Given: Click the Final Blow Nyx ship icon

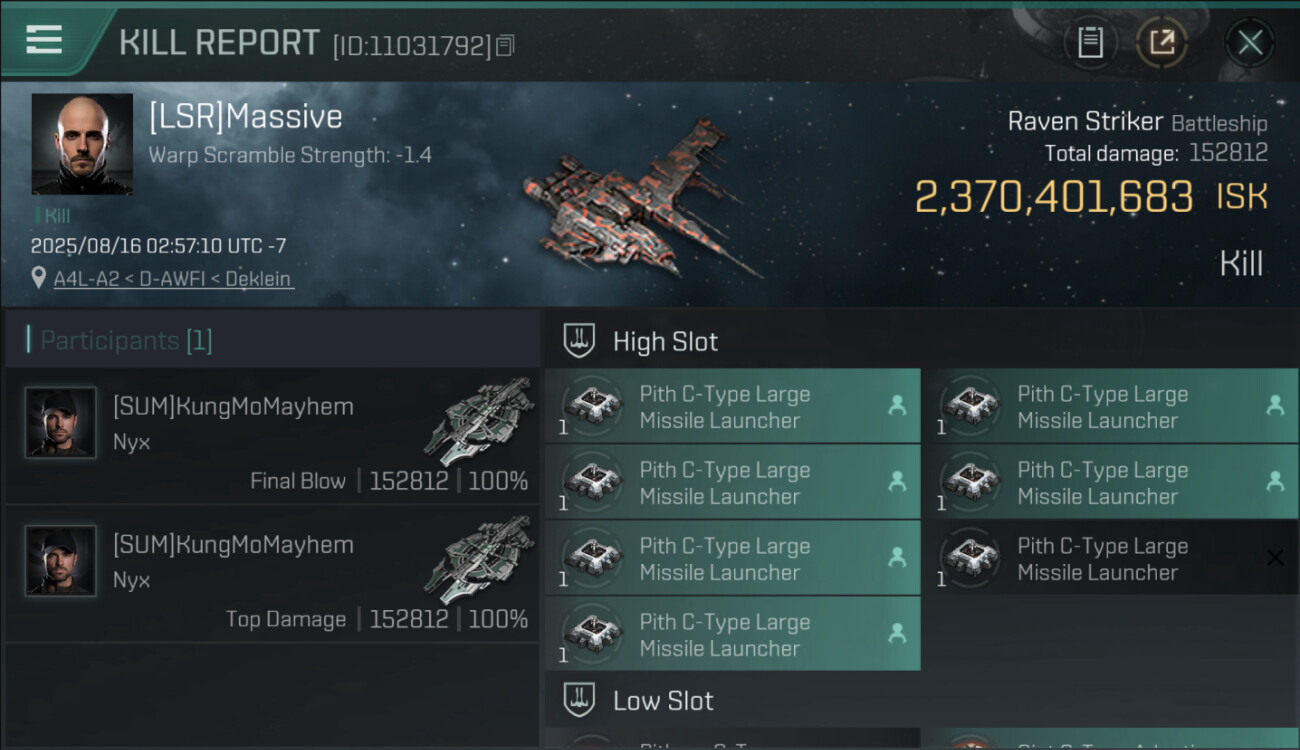Looking at the screenshot, I should (478, 420).
